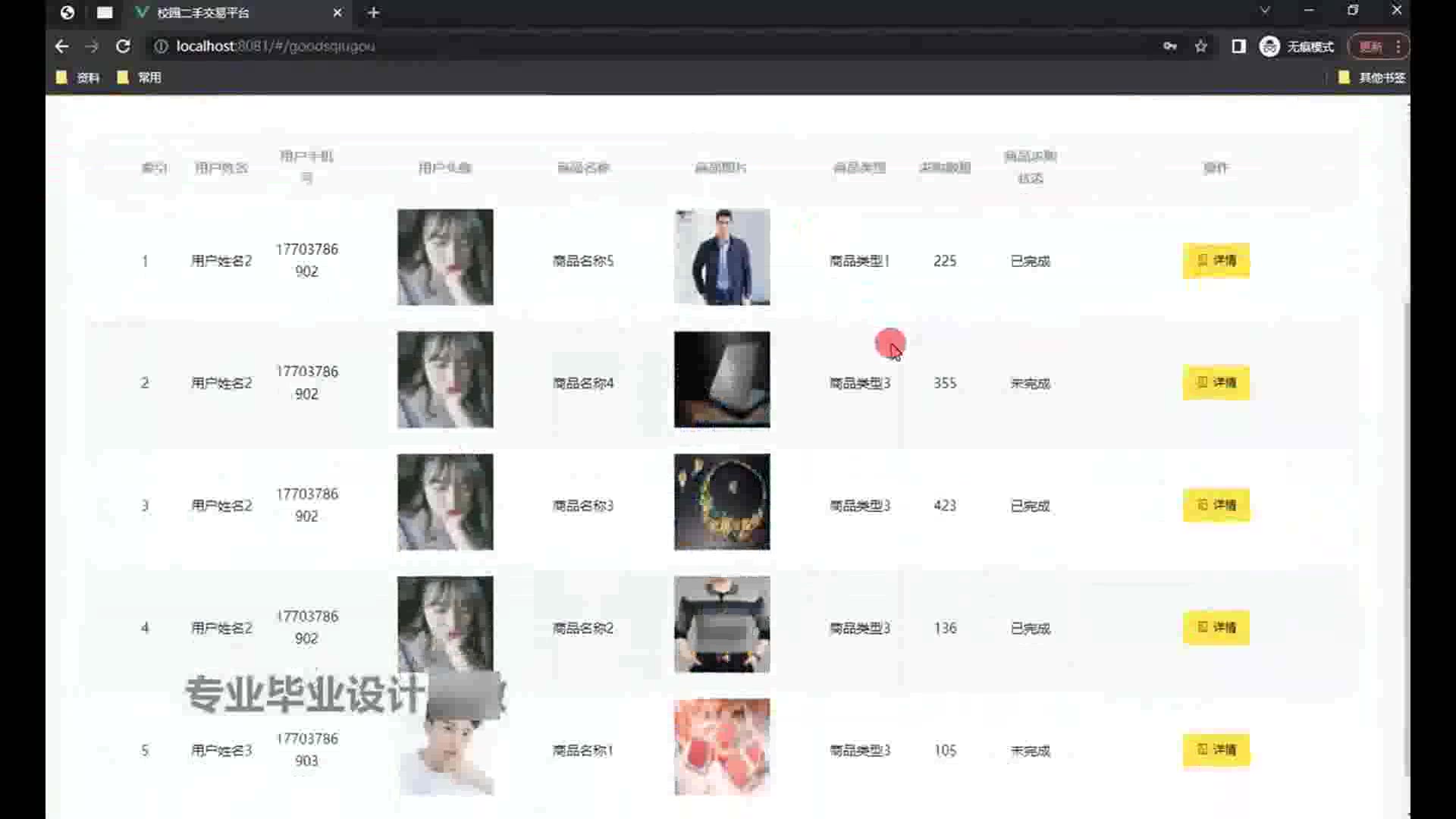Click the user avatar in row 3
1456x819 pixels.
click(445, 502)
